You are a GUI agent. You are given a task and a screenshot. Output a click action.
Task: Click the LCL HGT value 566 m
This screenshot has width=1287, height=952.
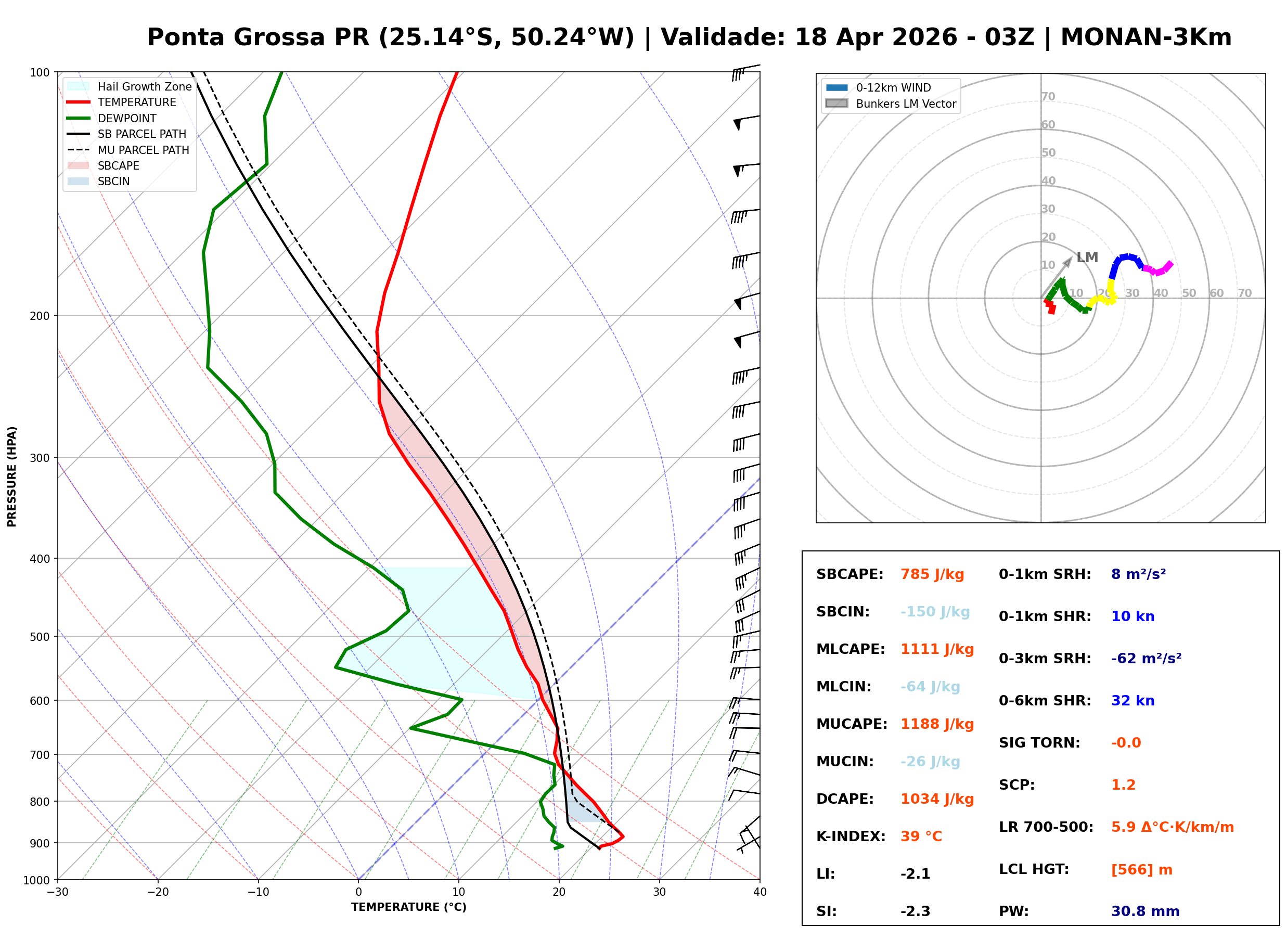[x=1142, y=870]
